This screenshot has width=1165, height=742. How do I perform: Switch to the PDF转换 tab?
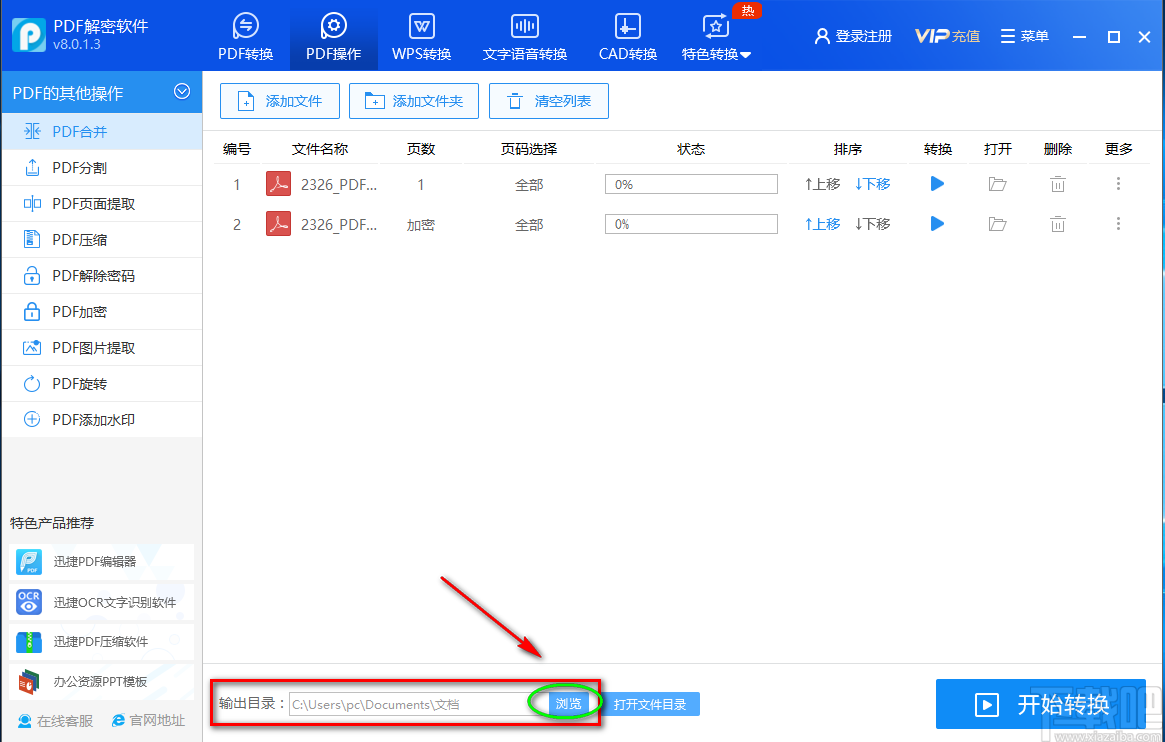[x=245, y=35]
